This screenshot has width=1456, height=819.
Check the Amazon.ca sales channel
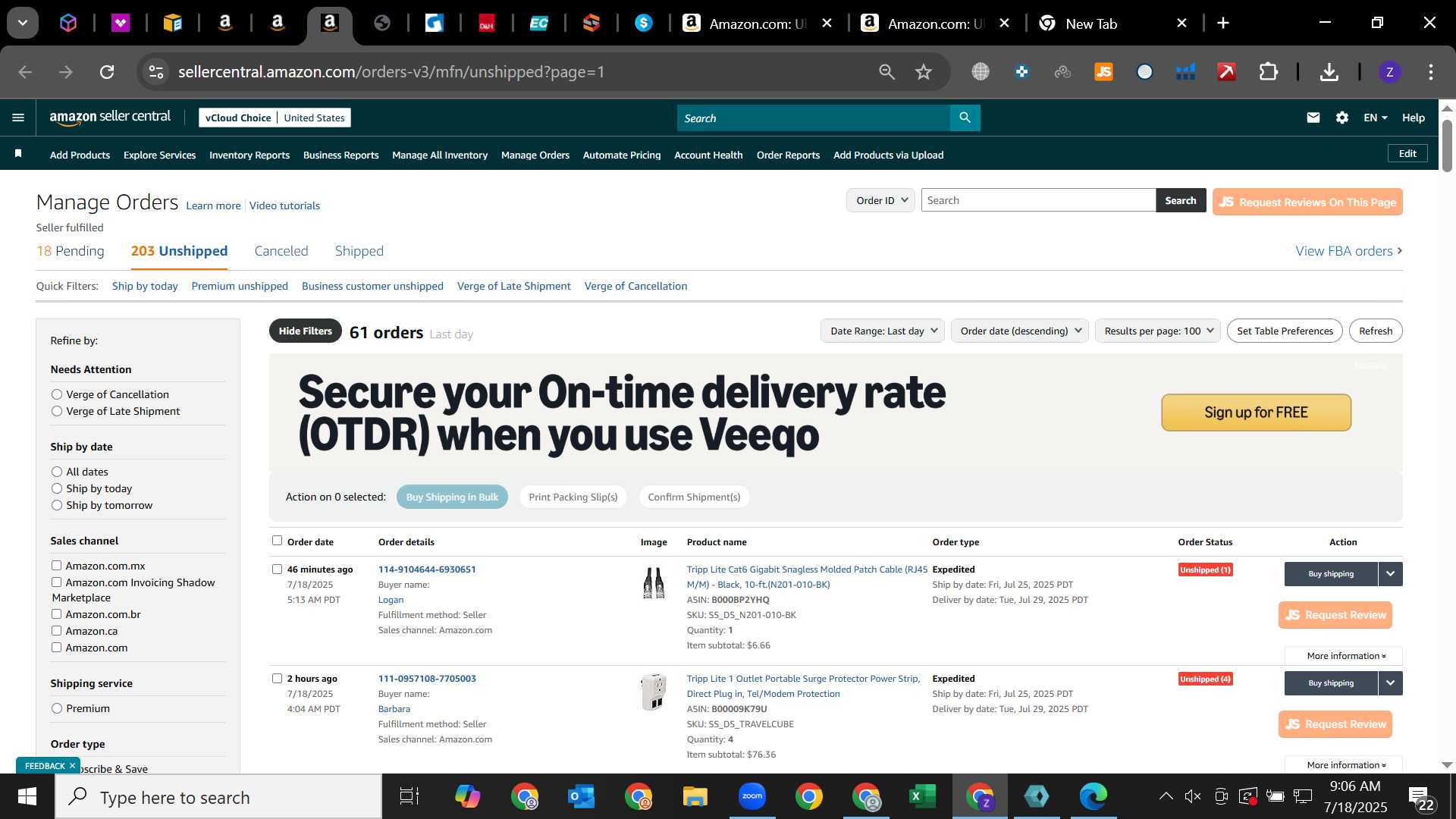pyautogui.click(x=56, y=630)
